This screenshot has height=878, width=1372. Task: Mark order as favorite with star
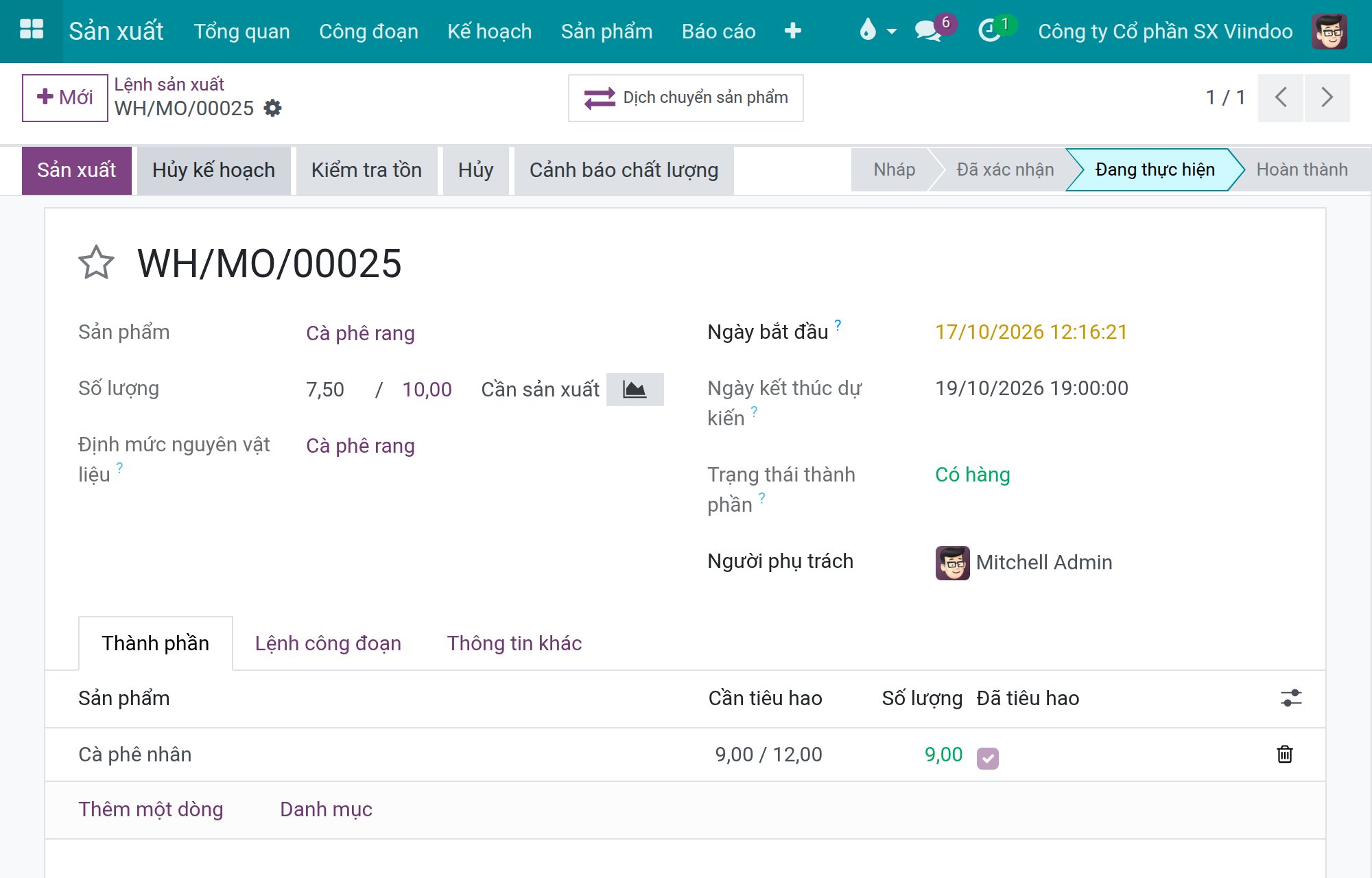[x=96, y=263]
